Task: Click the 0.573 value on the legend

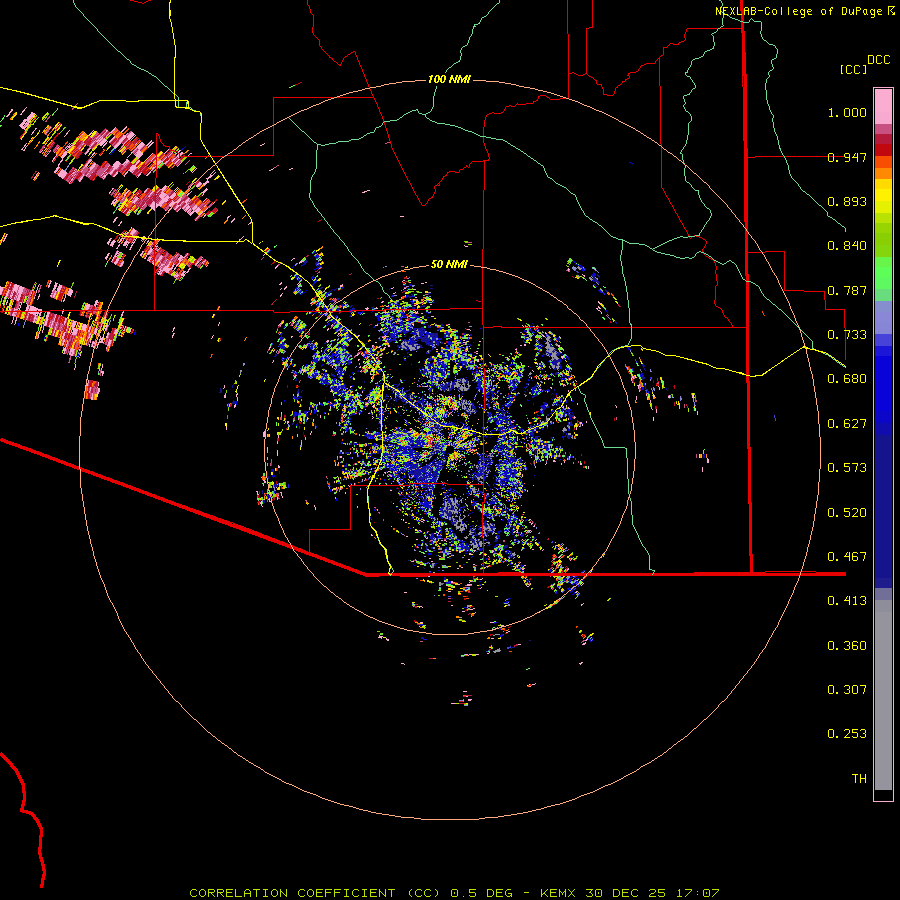Action: (847, 468)
